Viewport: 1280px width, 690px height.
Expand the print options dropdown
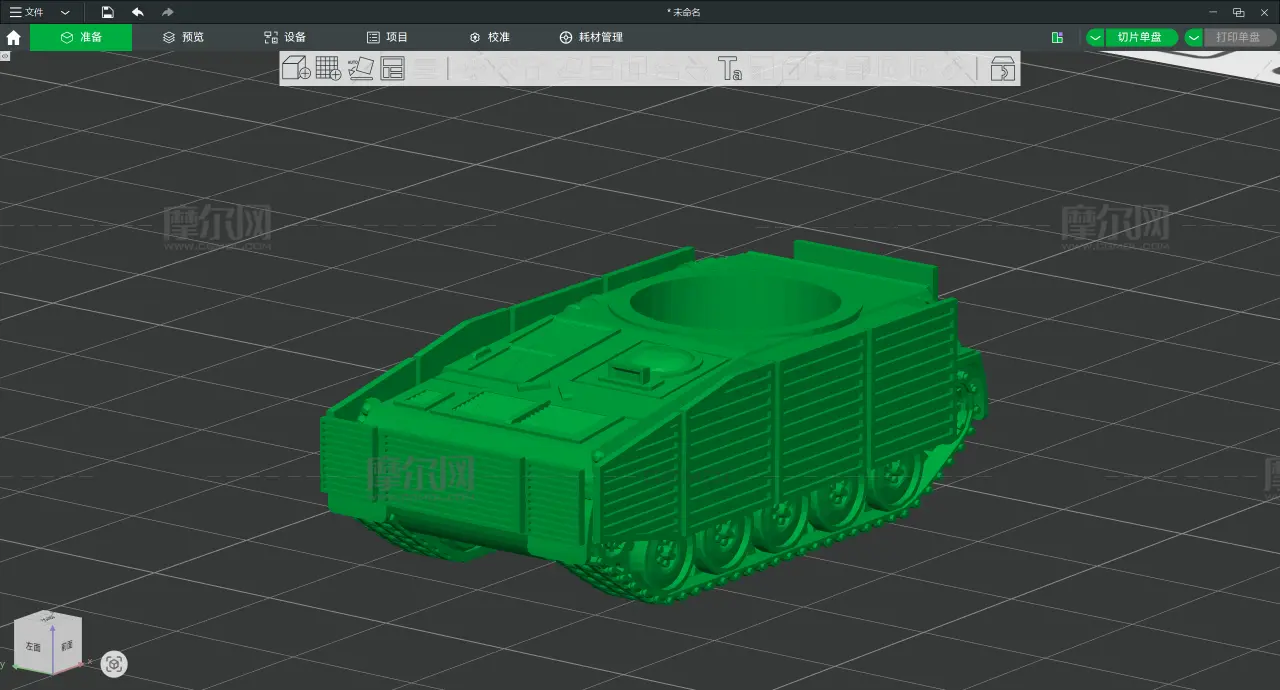point(1194,37)
